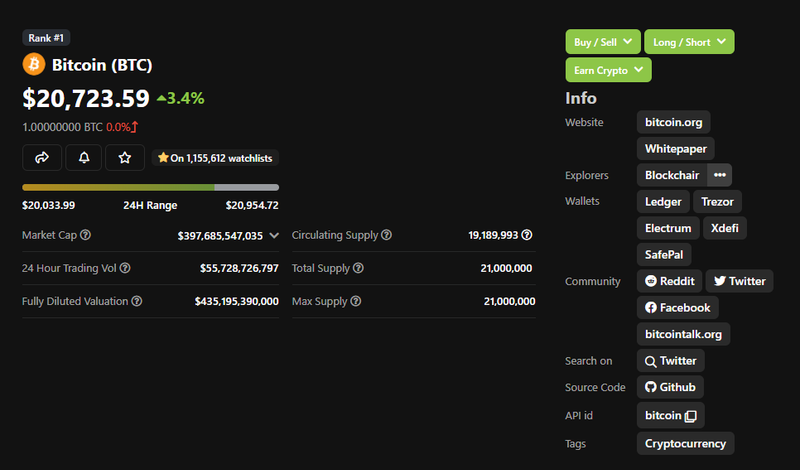Open the Whitepaper link
Screen dimensions: 800x470
(675, 149)
